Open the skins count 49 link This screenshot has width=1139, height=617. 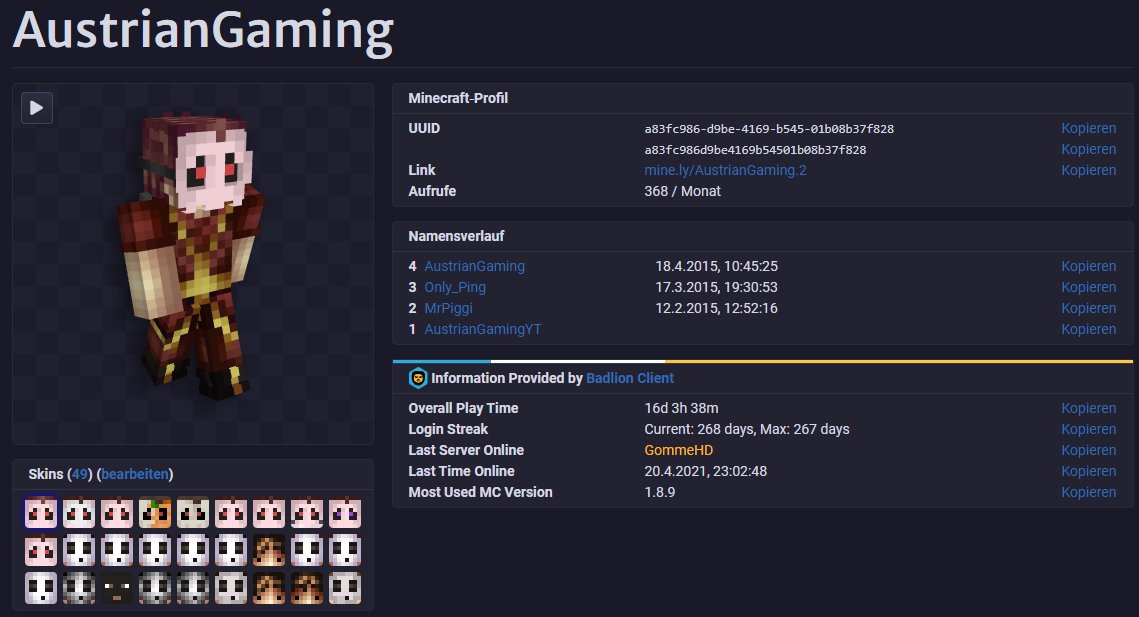pyautogui.click(x=79, y=475)
